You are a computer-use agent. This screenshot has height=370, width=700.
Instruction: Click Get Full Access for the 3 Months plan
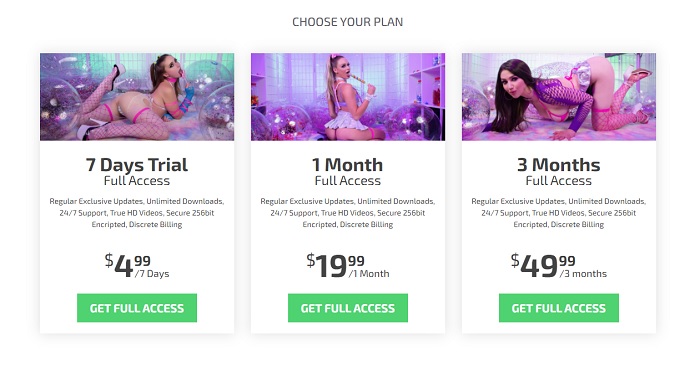click(x=559, y=308)
